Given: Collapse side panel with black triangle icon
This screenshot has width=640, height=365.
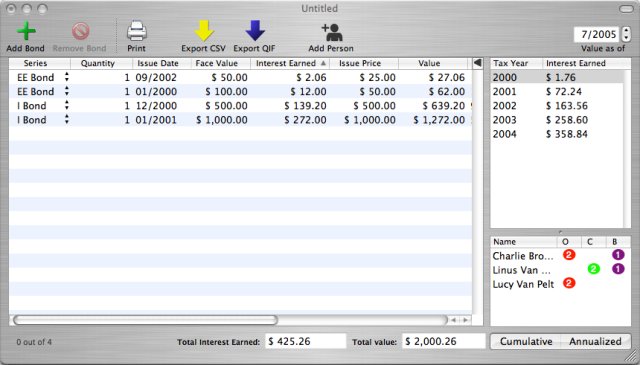Looking at the screenshot, I should (477, 63).
